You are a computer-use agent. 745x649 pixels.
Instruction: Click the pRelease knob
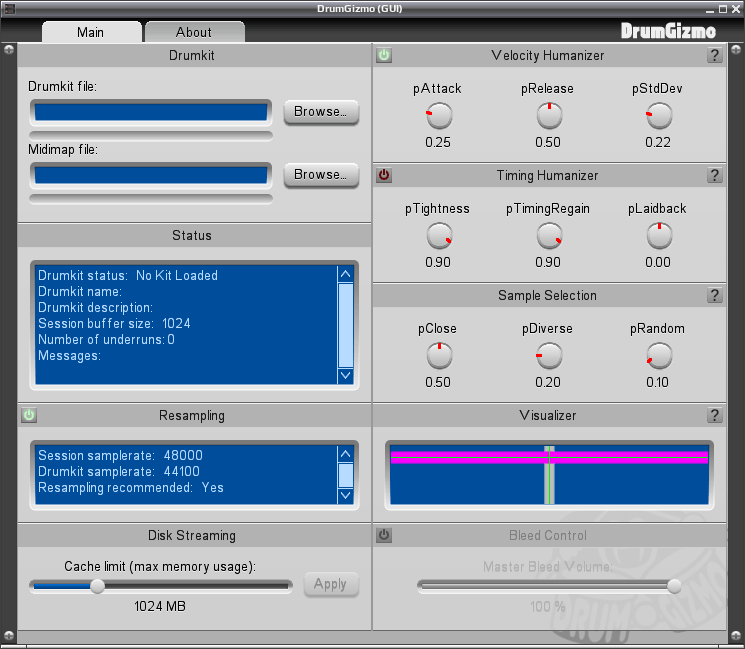[x=549, y=116]
